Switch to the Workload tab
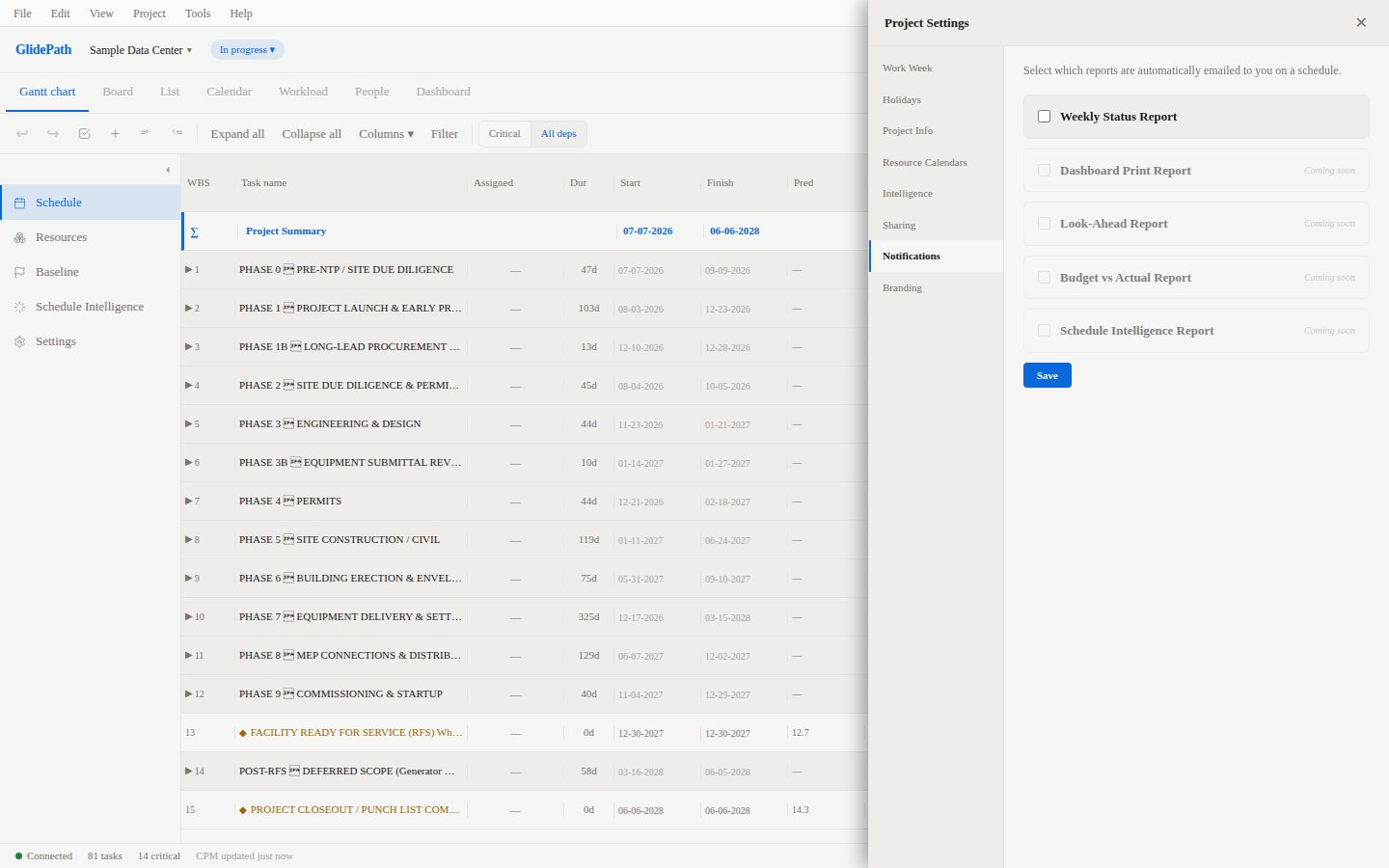1389x868 pixels. click(303, 92)
